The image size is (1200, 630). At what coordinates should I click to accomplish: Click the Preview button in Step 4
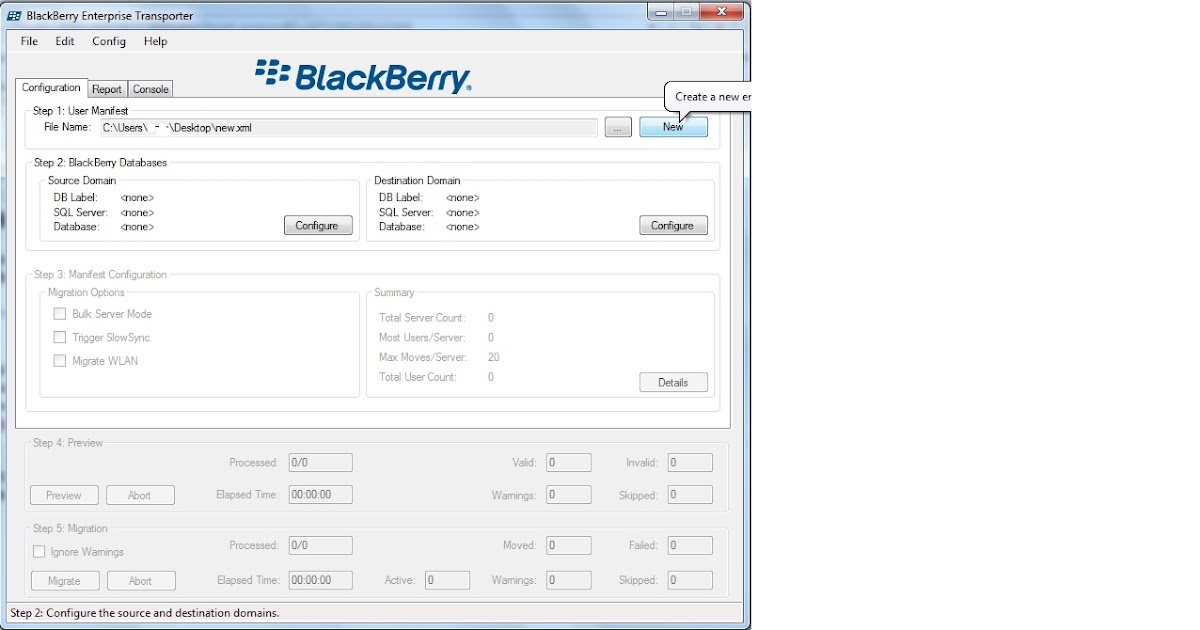pyautogui.click(x=64, y=495)
